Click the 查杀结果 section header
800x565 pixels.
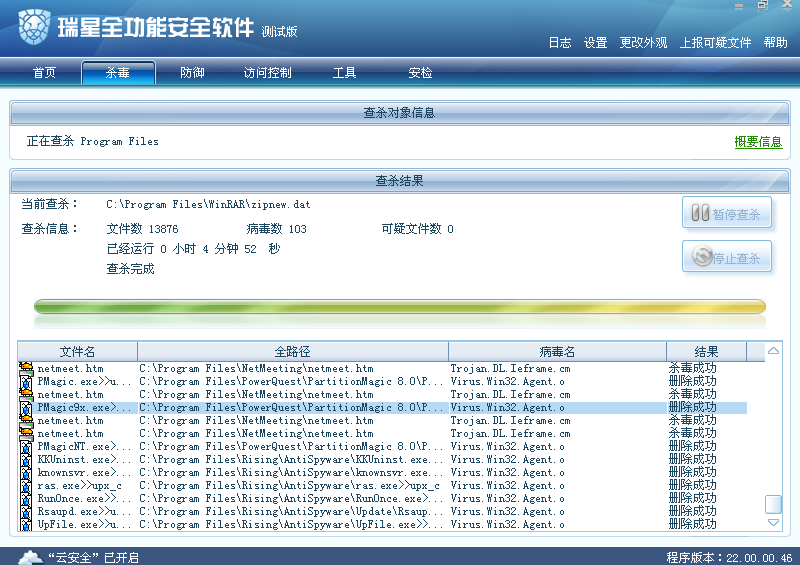pos(399,181)
